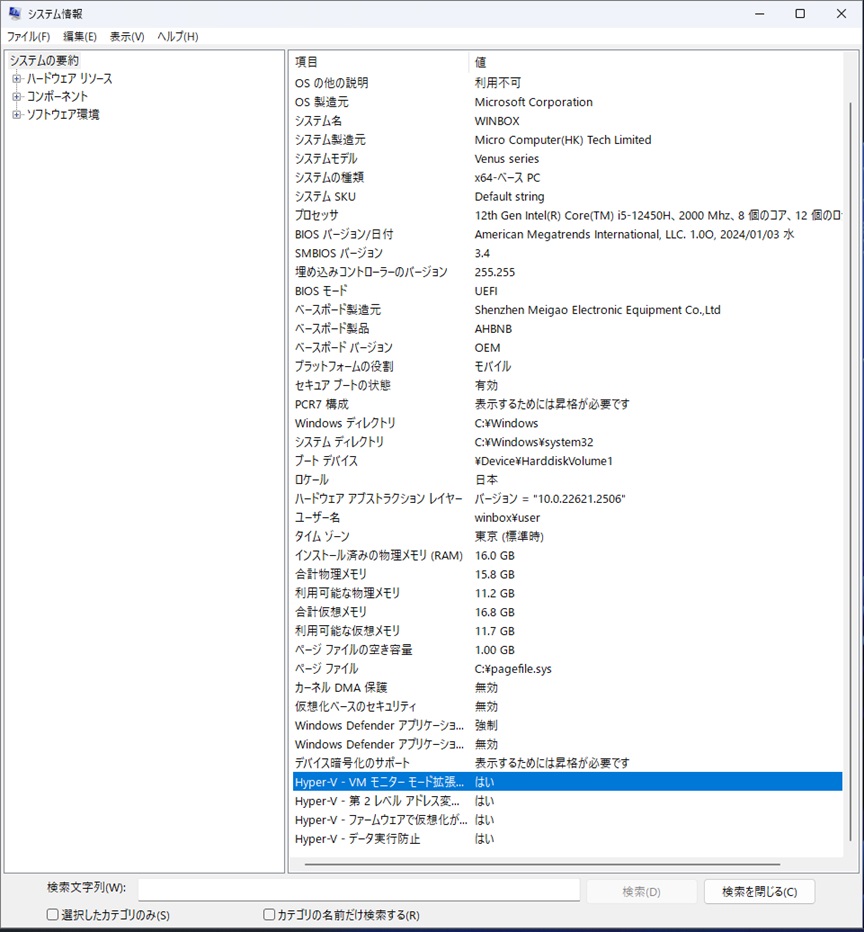Select the システム ディレクトリ row
Viewport: 864px width, 932px height.
click(567, 442)
